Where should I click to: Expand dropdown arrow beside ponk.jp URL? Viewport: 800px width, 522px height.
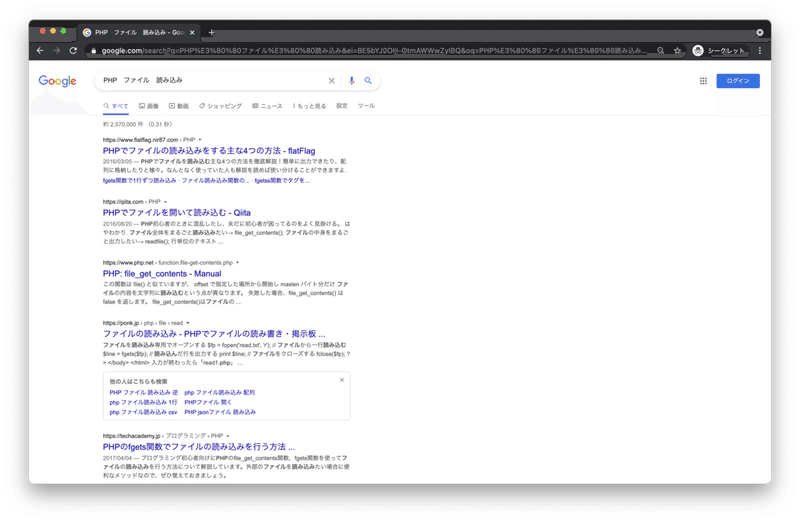click(188, 323)
